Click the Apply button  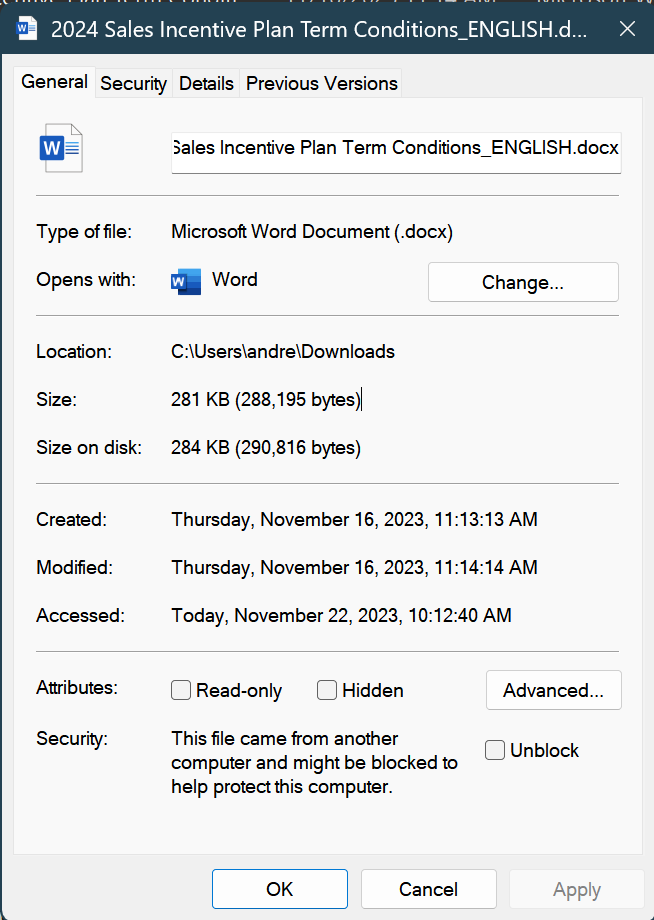coord(576,889)
